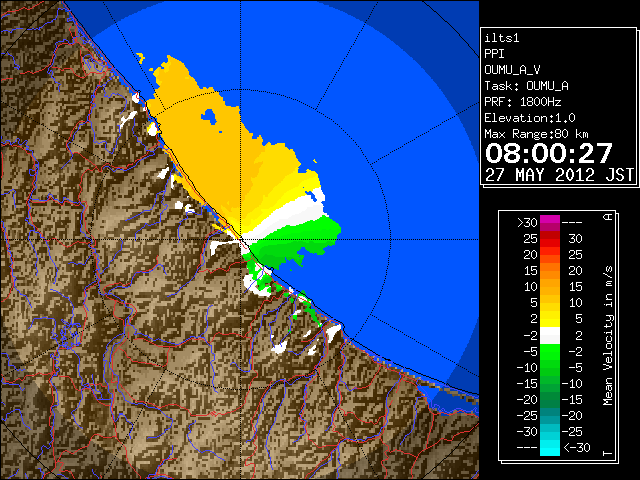Click the '>30' legend label
This screenshot has width=640, height=480.
coord(527,223)
